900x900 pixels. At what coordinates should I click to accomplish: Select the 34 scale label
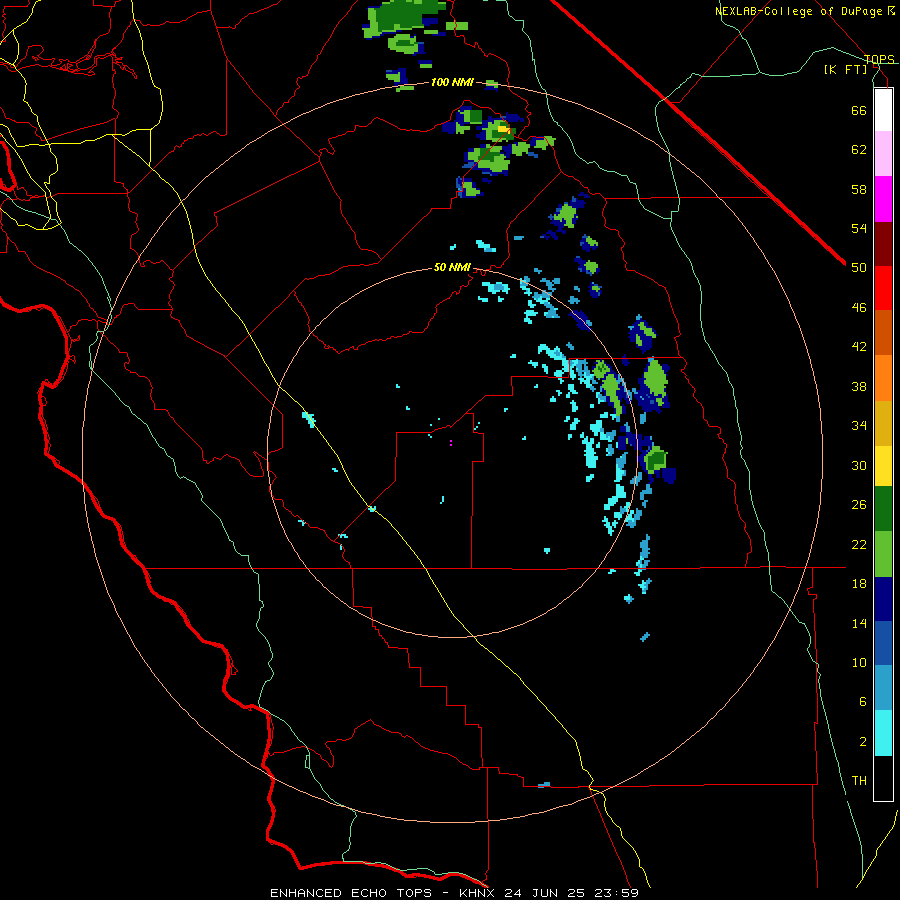859,425
